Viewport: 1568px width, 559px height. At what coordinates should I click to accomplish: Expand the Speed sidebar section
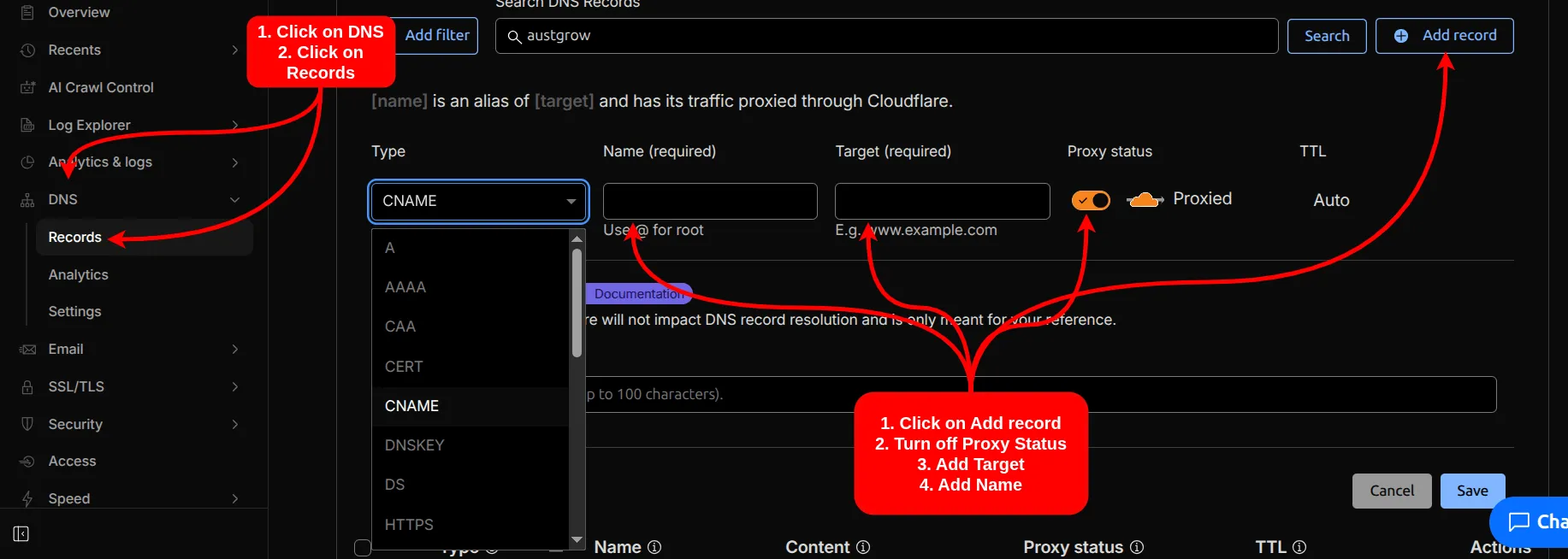point(235,498)
